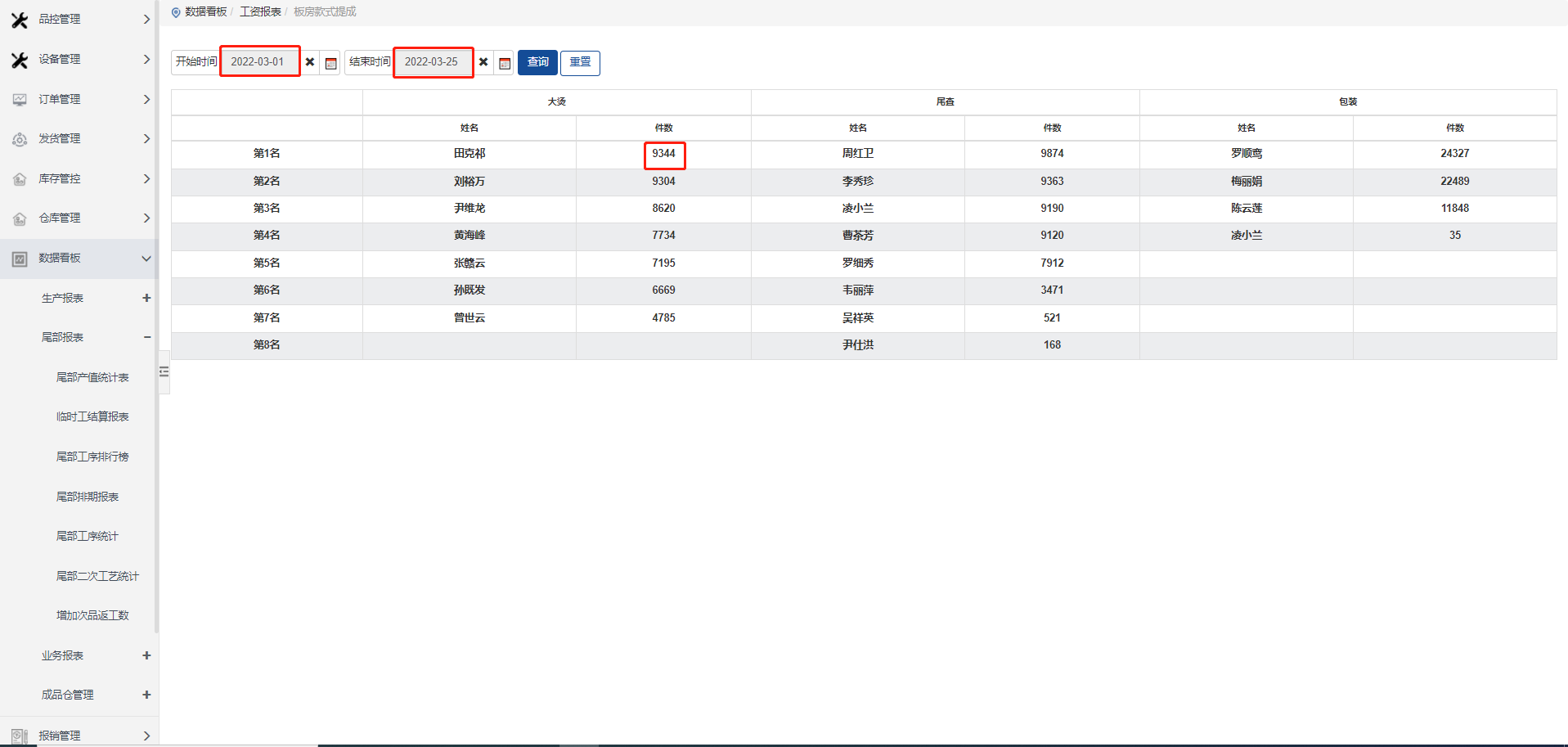The height and width of the screenshot is (747, 1568).
Task: Clear the start date with X icon
Action: [310, 62]
